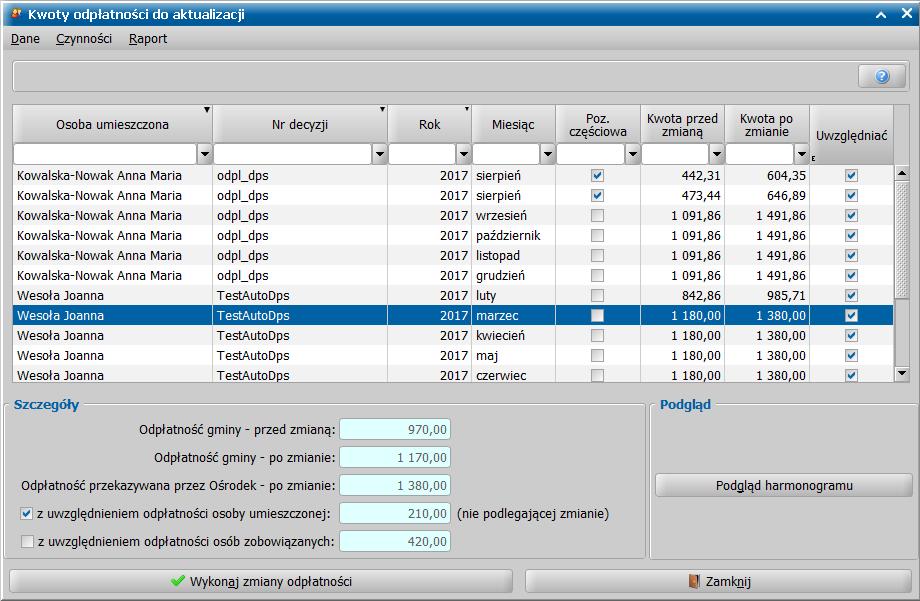920x601 pixels.
Task: Select Wesoła Joanna in the luty row
Action: tap(60, 295)
